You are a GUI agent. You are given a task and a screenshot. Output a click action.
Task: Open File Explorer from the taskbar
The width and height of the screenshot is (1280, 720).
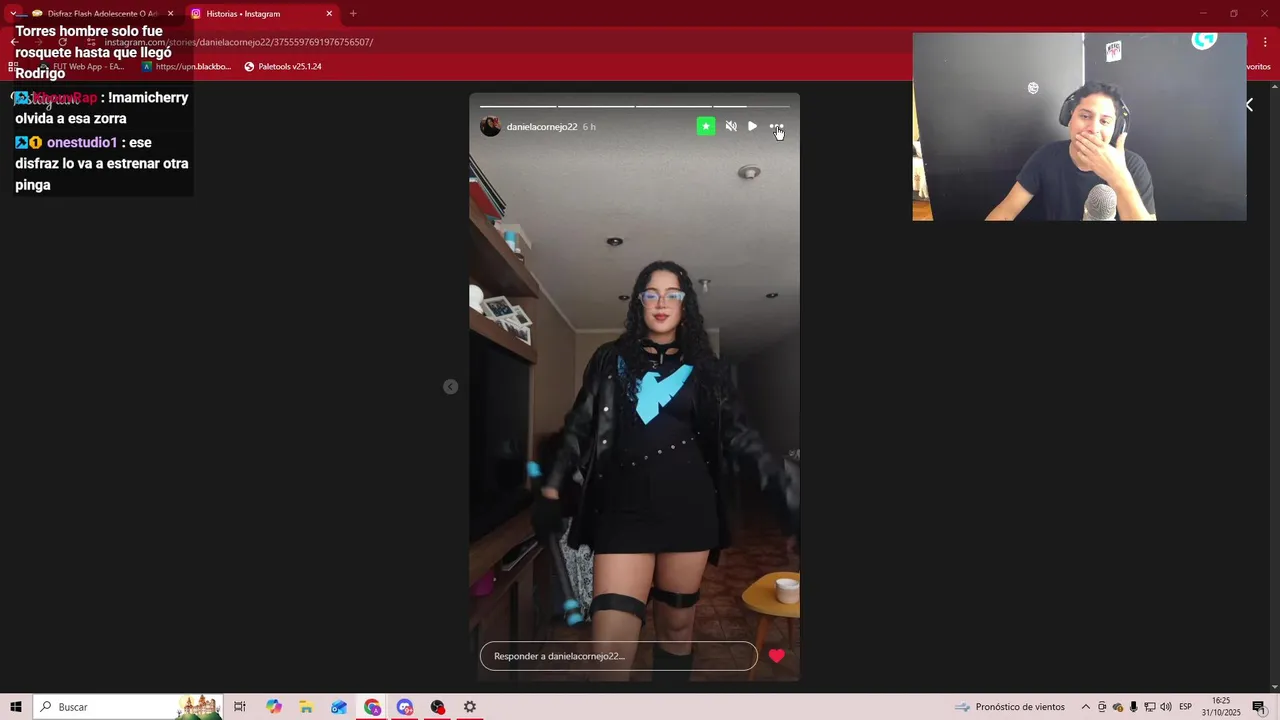point(306,707)
